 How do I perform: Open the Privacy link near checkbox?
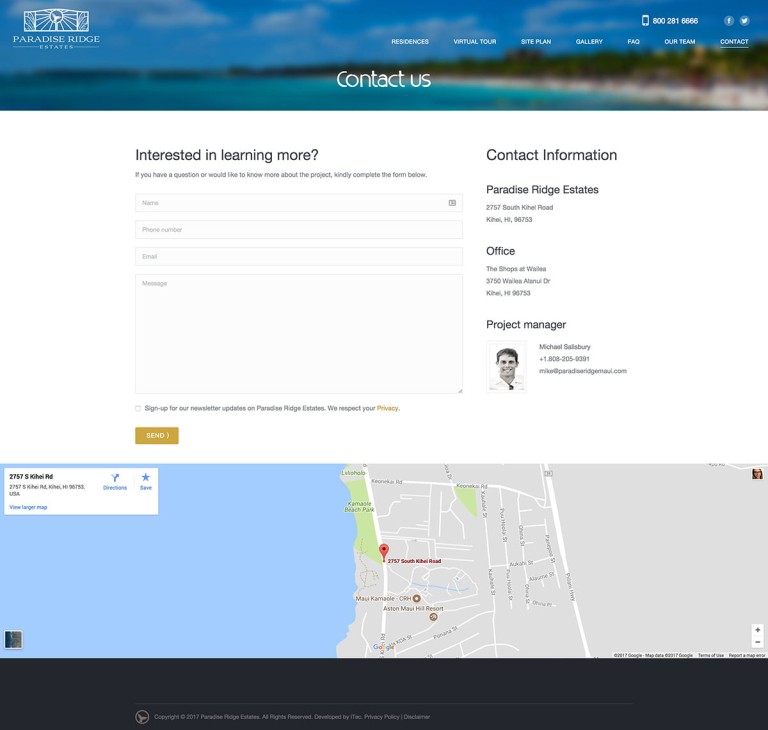pyautogui.click(x=387, y=408)
